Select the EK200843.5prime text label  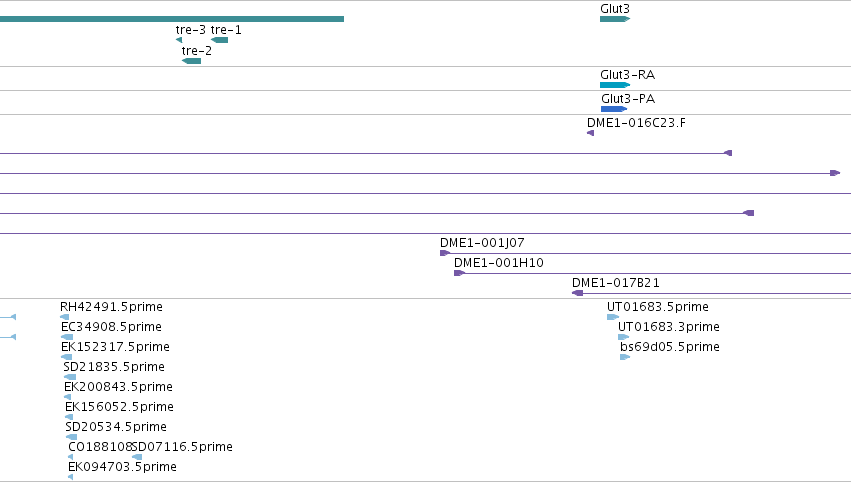(118, 387)
